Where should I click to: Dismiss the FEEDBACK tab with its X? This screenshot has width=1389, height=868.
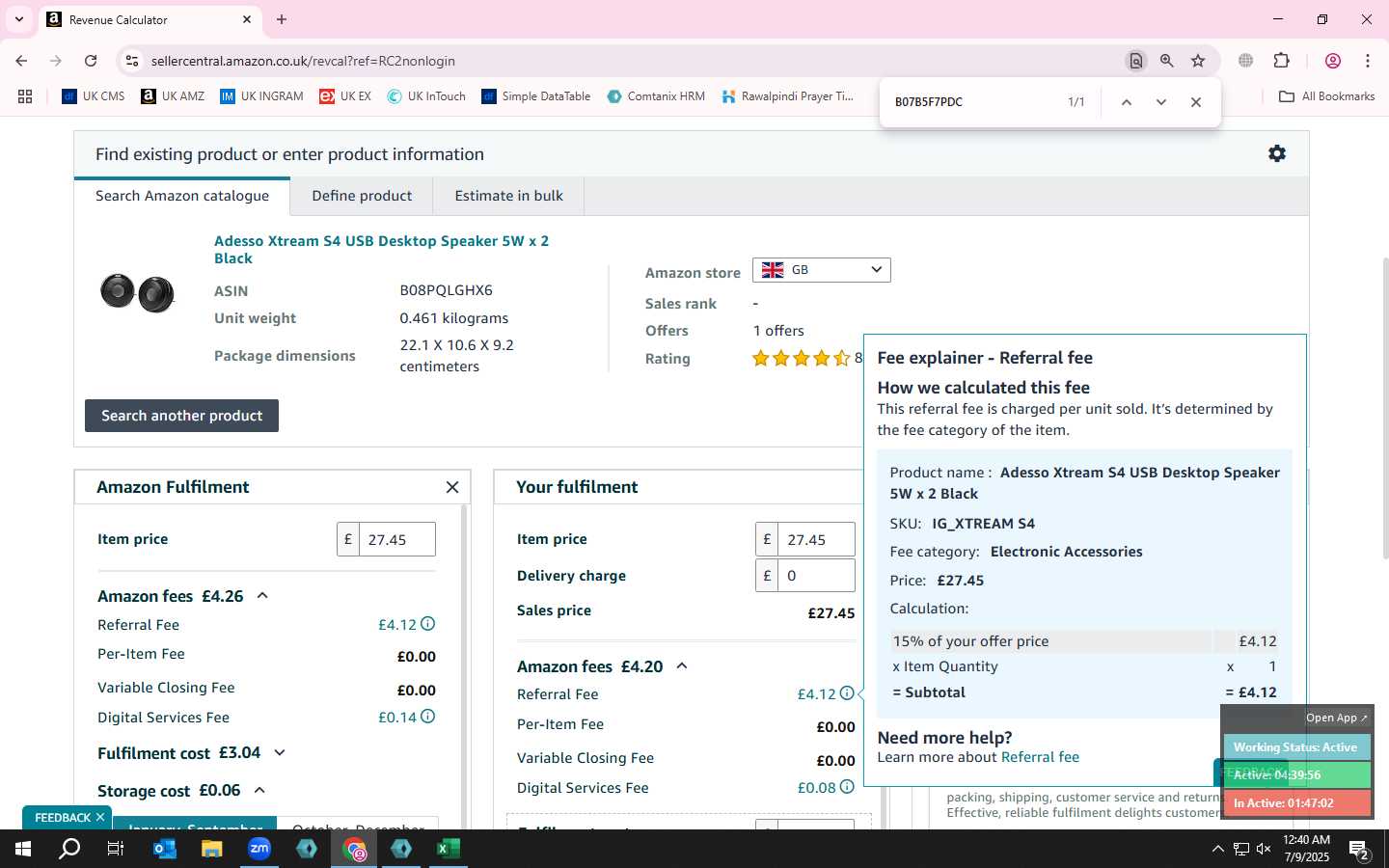point(99,817)
